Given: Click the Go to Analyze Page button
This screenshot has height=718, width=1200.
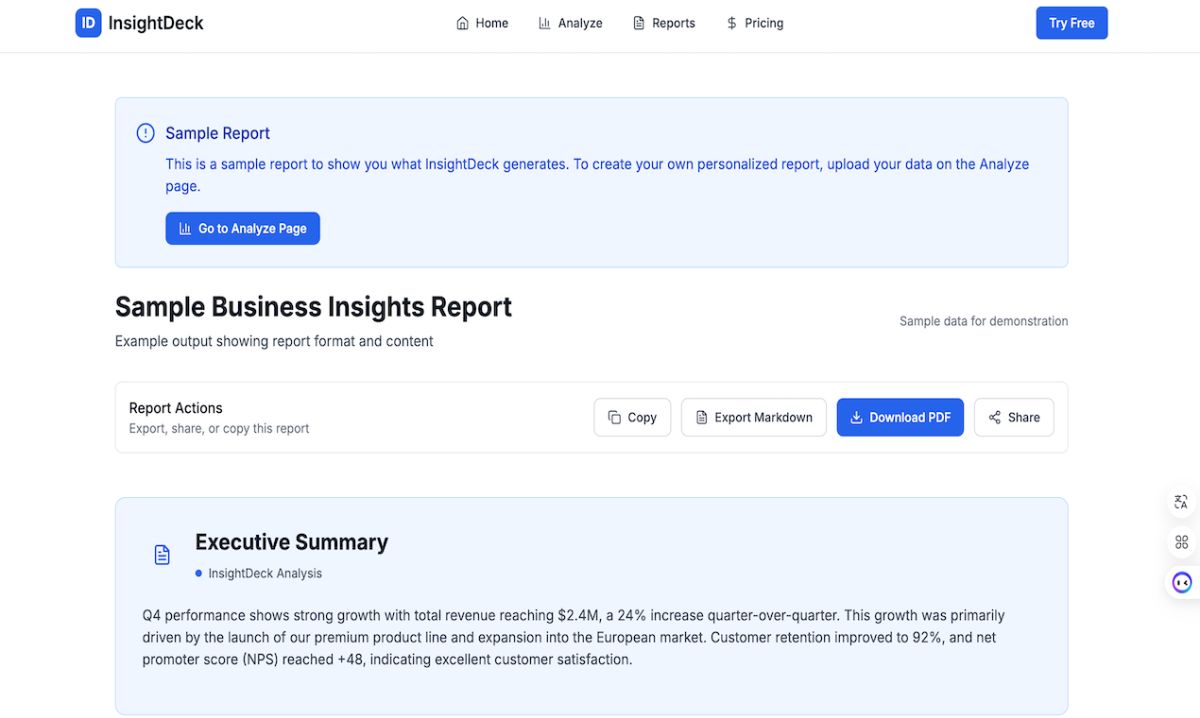Looking at the screenshot, I should pyautogui.click(x=243, y=228).
